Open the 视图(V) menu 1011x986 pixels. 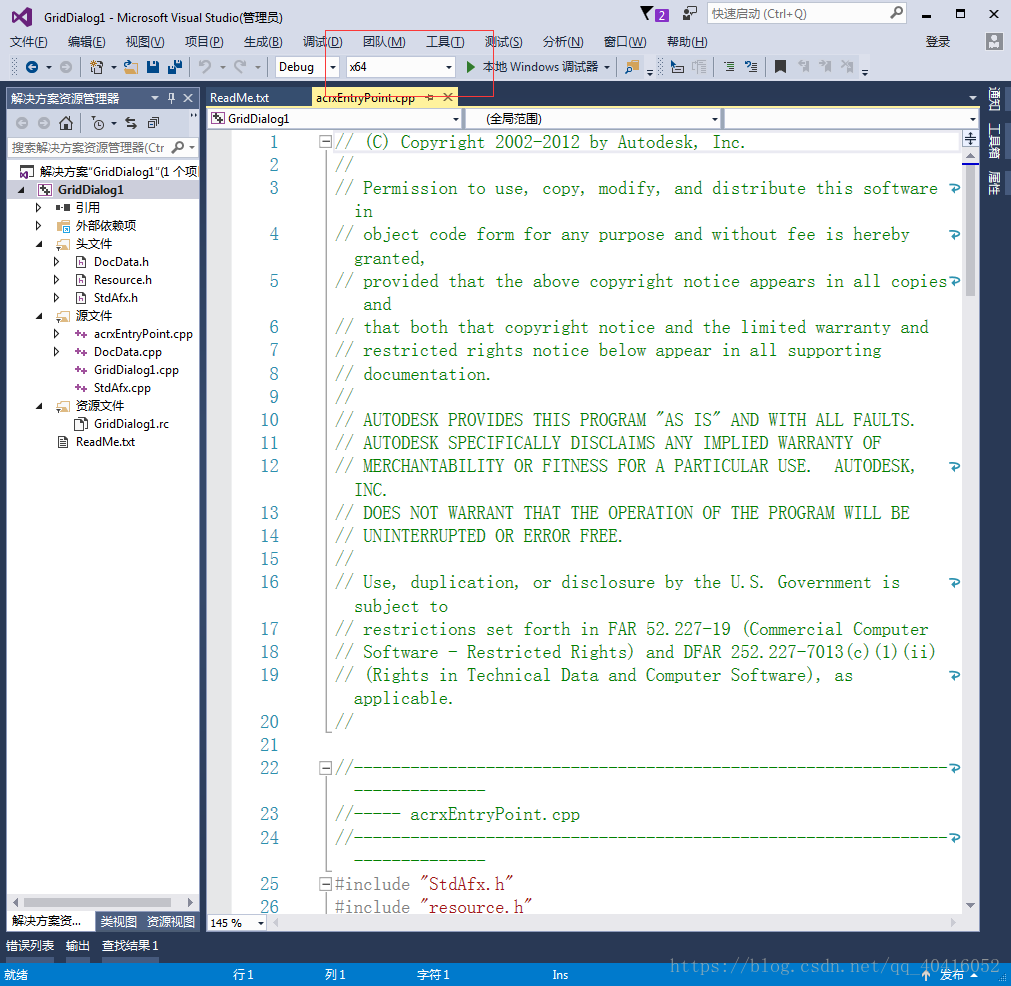pos(145,42)
